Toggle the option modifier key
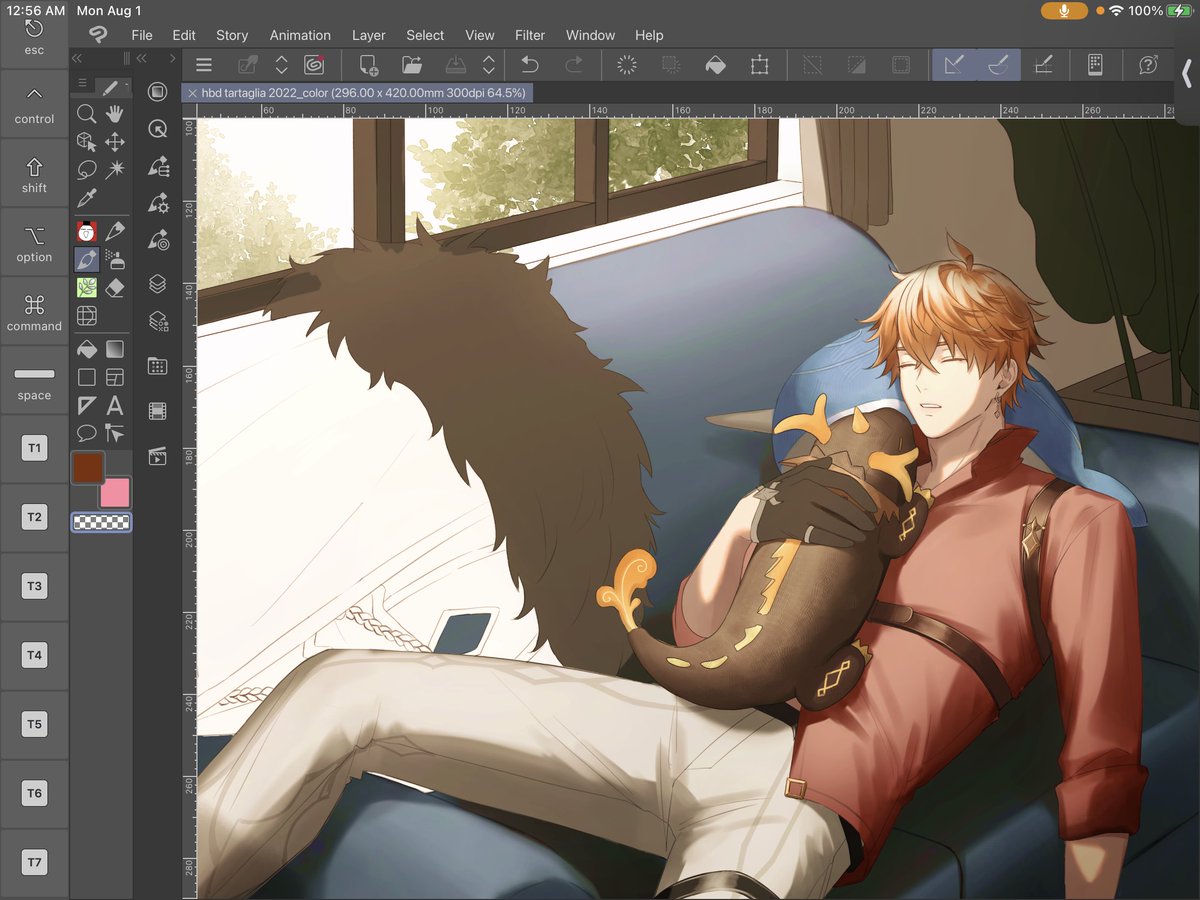 tap(34, 242)
